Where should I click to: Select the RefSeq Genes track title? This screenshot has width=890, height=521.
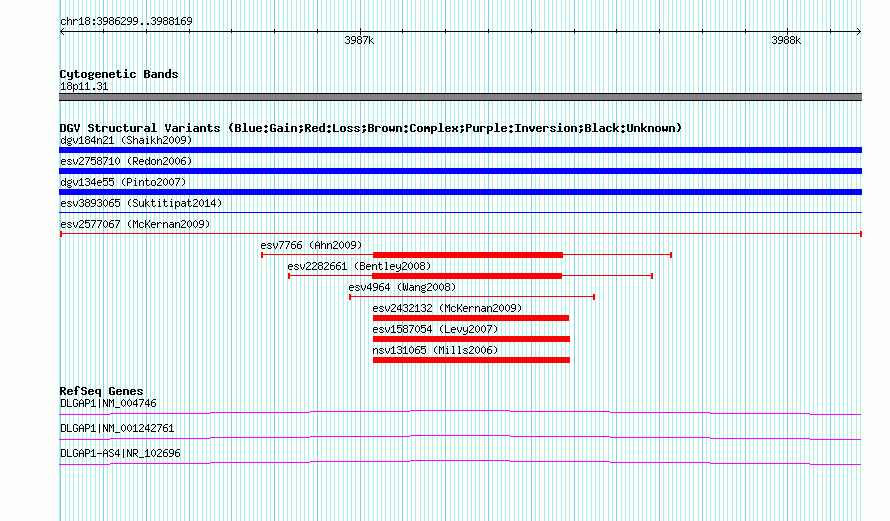point(102,391)
